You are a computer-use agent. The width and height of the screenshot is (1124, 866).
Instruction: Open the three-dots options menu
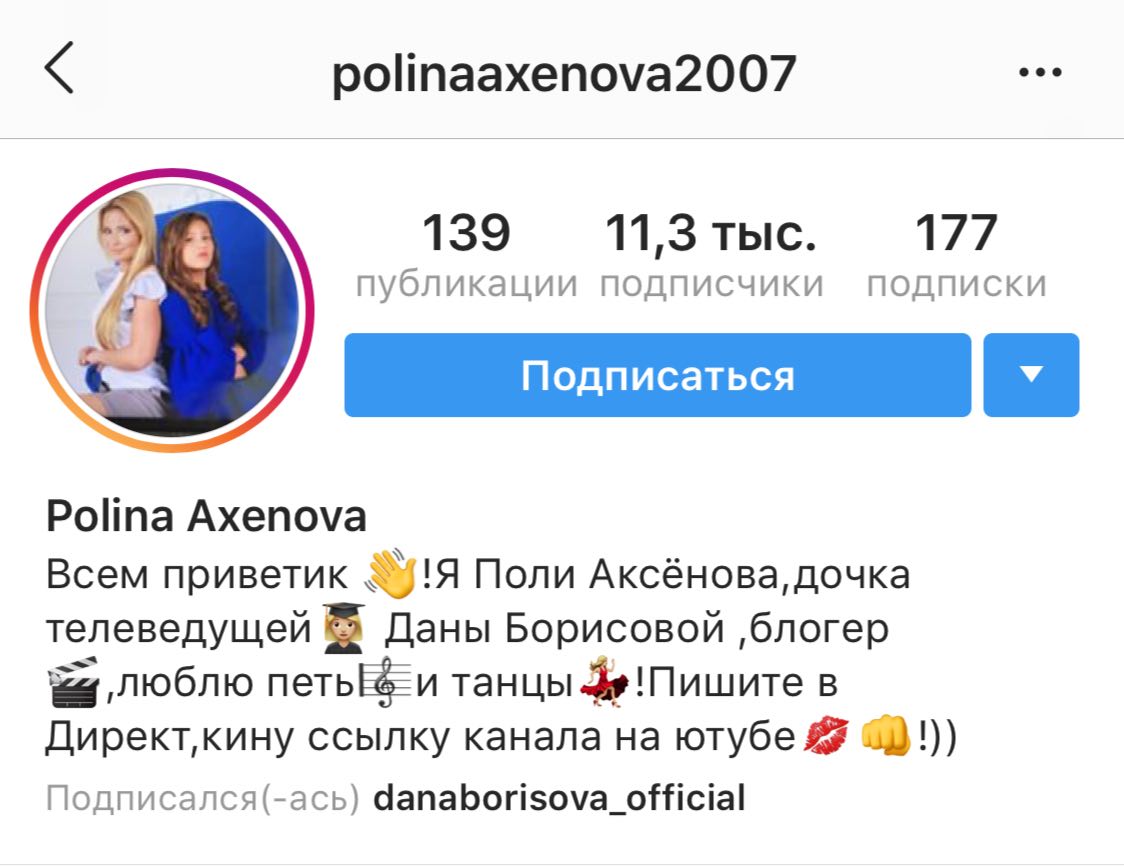coord(1040,72)
